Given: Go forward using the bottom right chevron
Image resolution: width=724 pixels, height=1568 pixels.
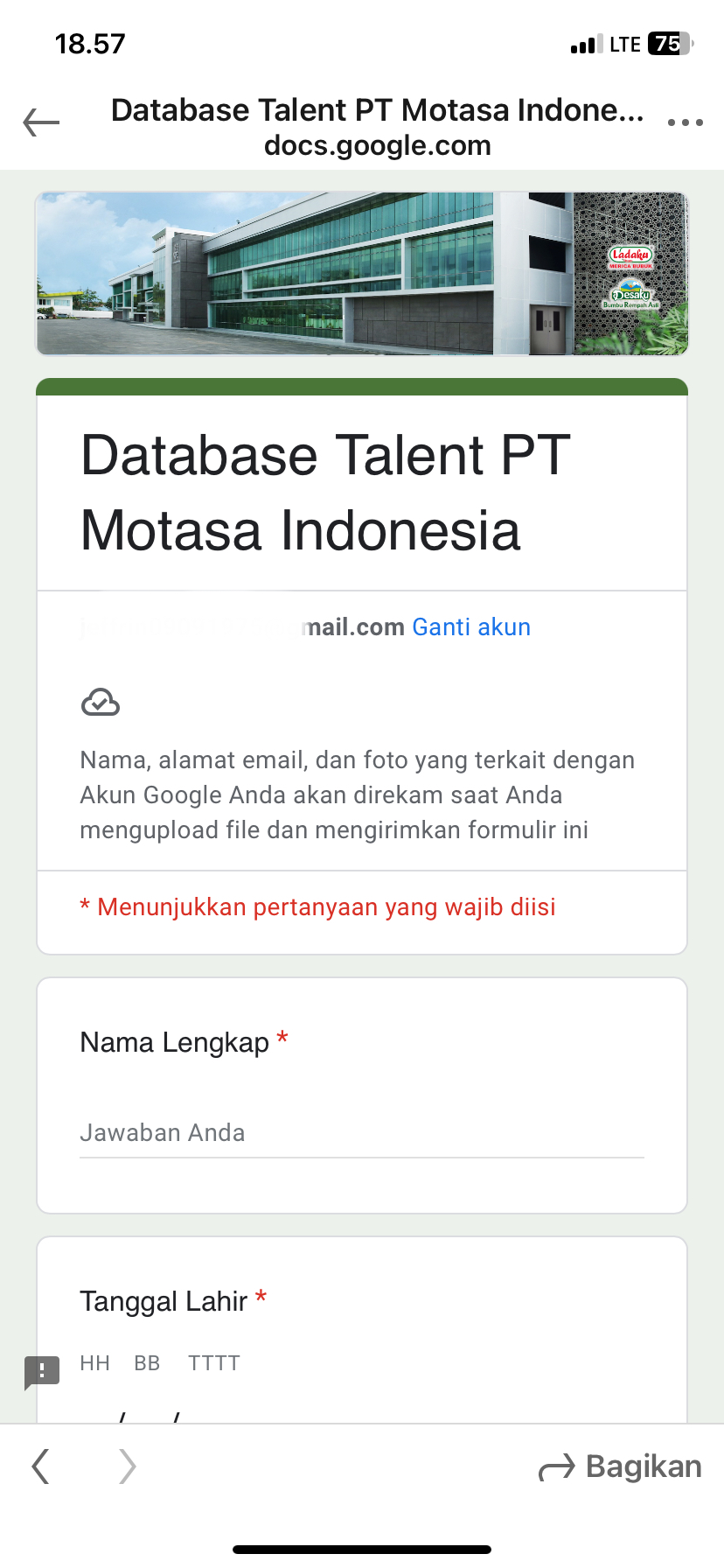Looking at the screenshot, I should [x=128, y=1466].
